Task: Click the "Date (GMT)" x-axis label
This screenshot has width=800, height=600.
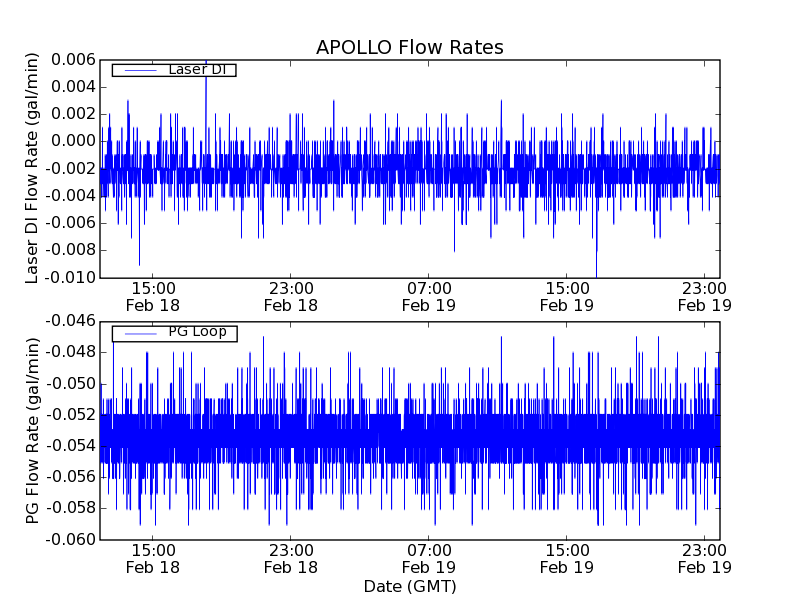Action: pos(409,586)
